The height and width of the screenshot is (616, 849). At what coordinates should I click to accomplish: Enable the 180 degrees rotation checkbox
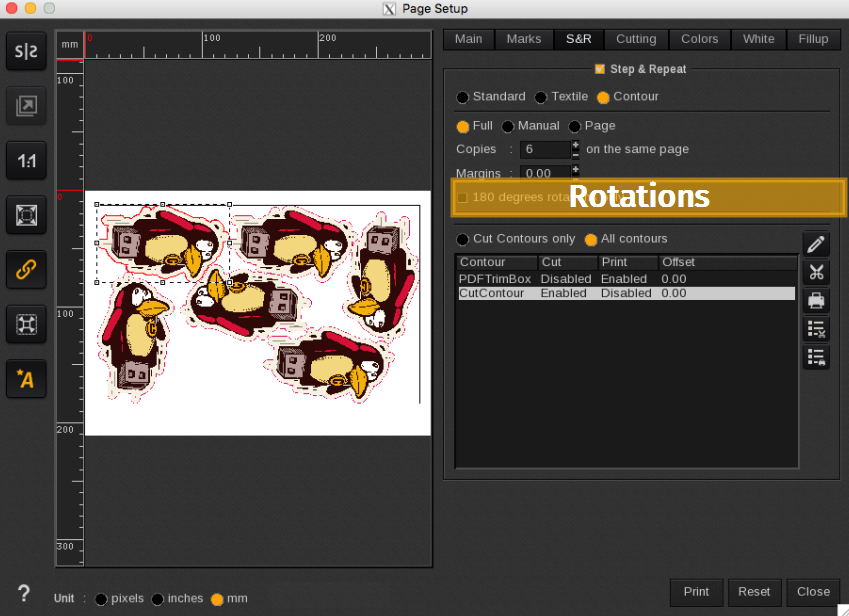point(462,198)
